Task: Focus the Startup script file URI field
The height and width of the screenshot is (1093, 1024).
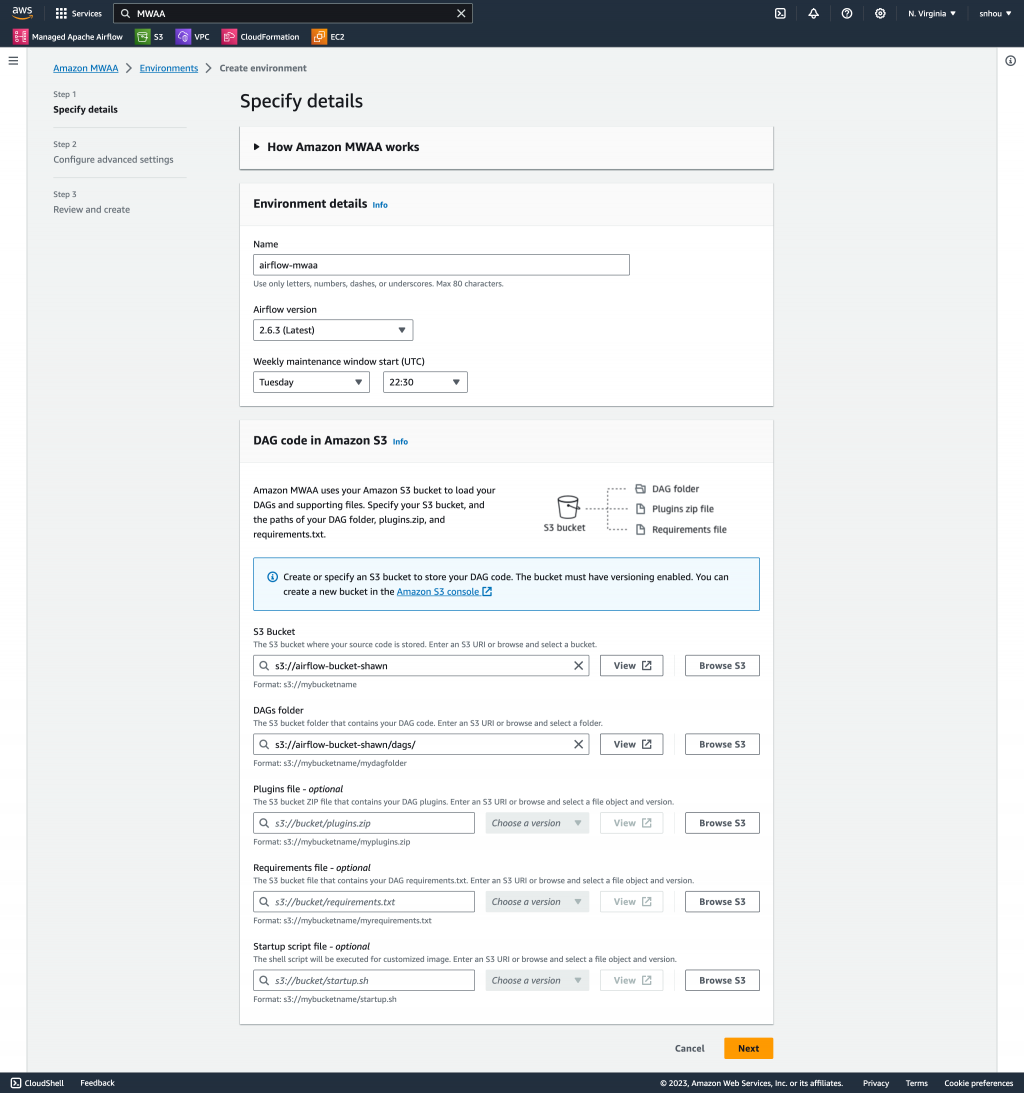Action: pos(364,981)
